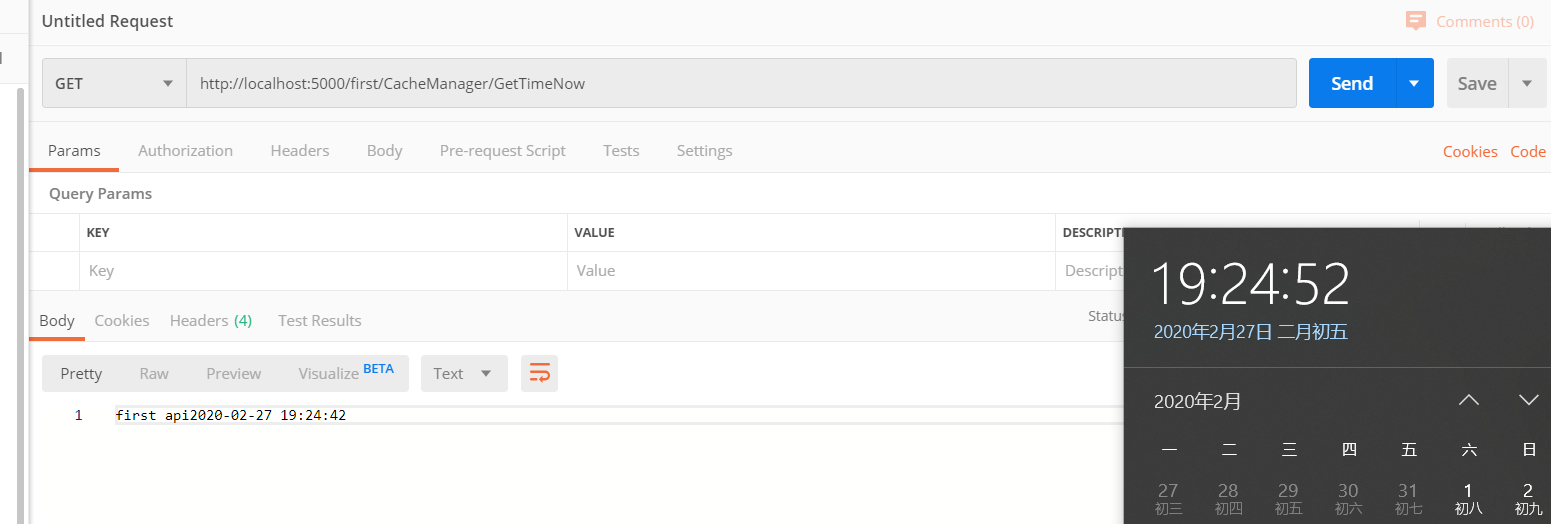Open the HTTP method GET dropdown
This screenshot has width=1551, height=524.
point(114,84)
